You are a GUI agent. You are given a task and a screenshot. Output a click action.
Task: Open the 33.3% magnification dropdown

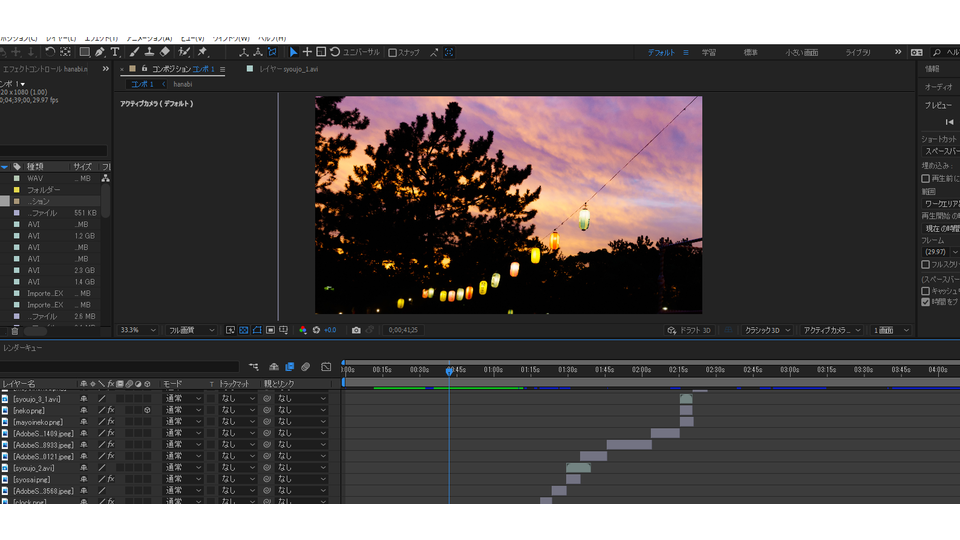point(138,330)
